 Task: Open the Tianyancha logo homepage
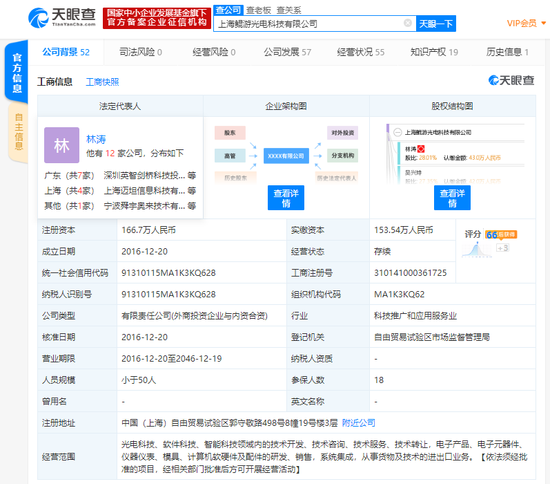click(x=62, y=18)
